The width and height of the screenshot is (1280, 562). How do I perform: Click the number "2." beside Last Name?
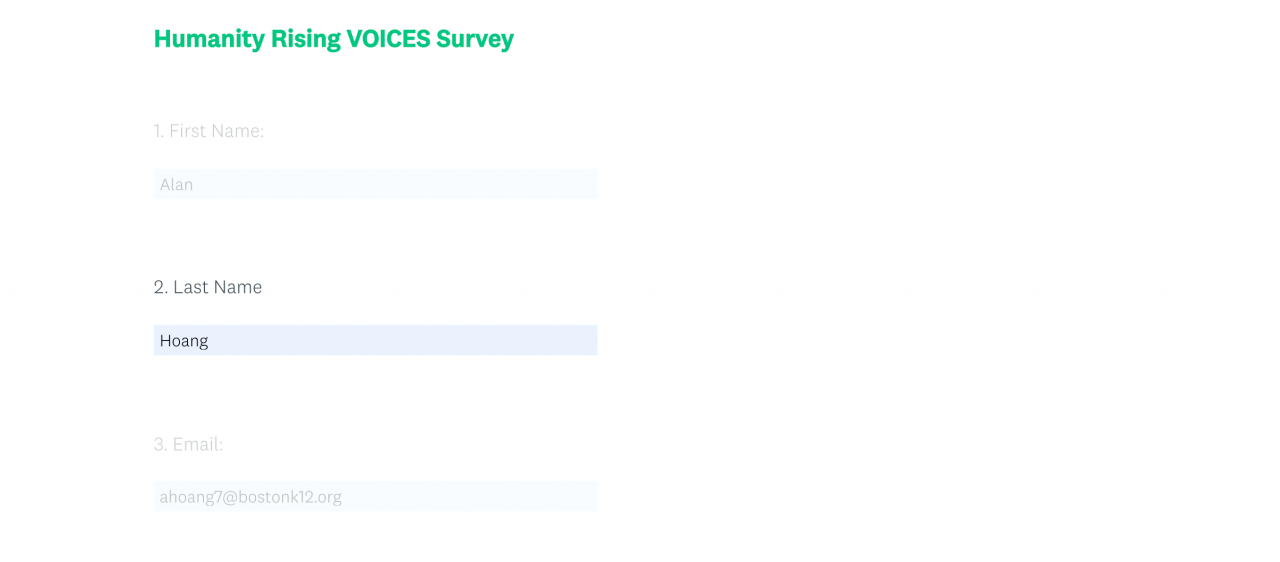click(160, 287)
